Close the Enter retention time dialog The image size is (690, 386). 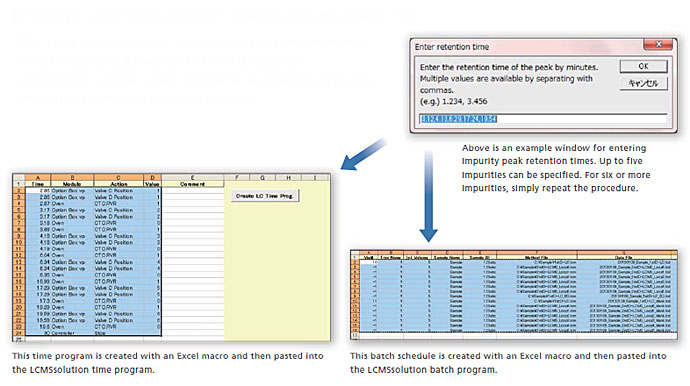(658, 44)
